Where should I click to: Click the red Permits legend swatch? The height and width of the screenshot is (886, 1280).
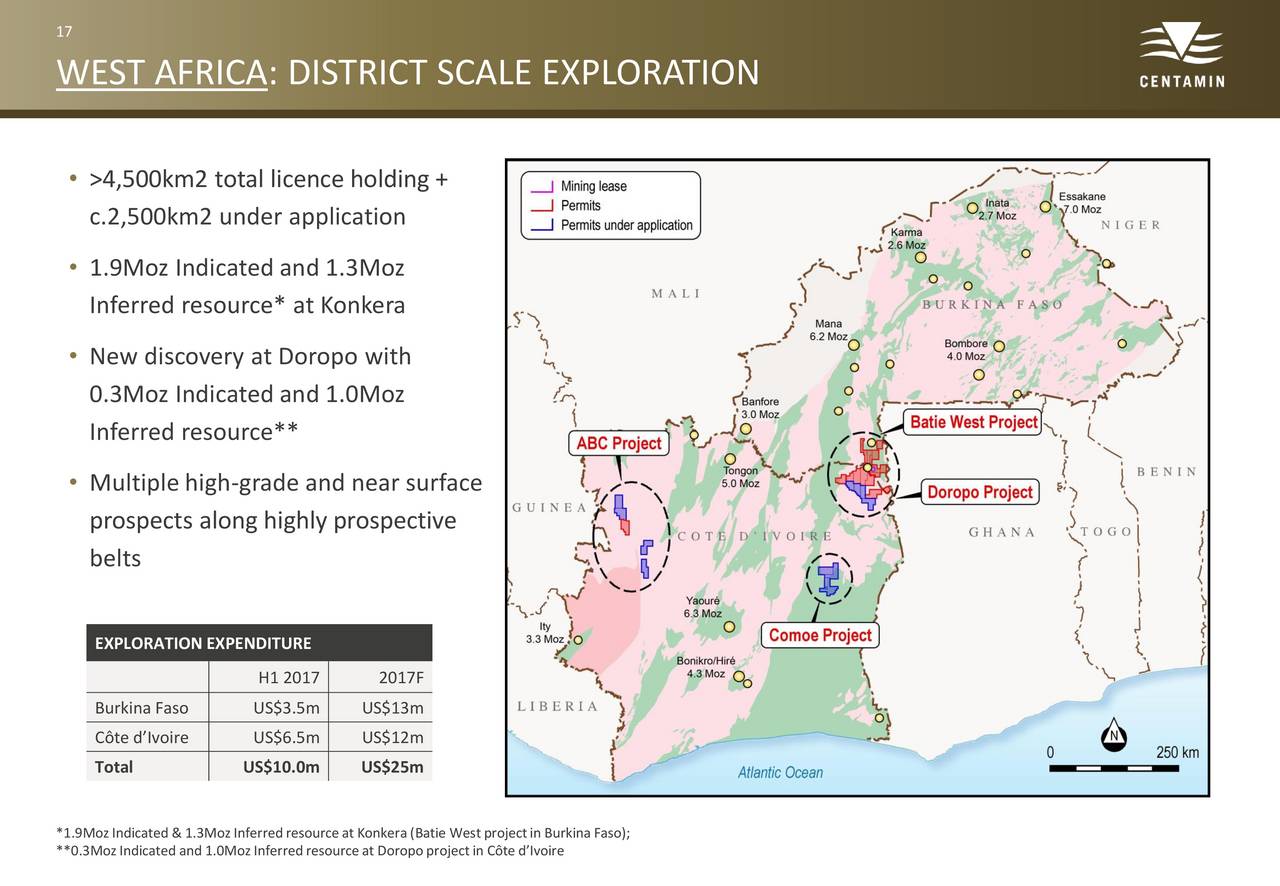(540, 205)
